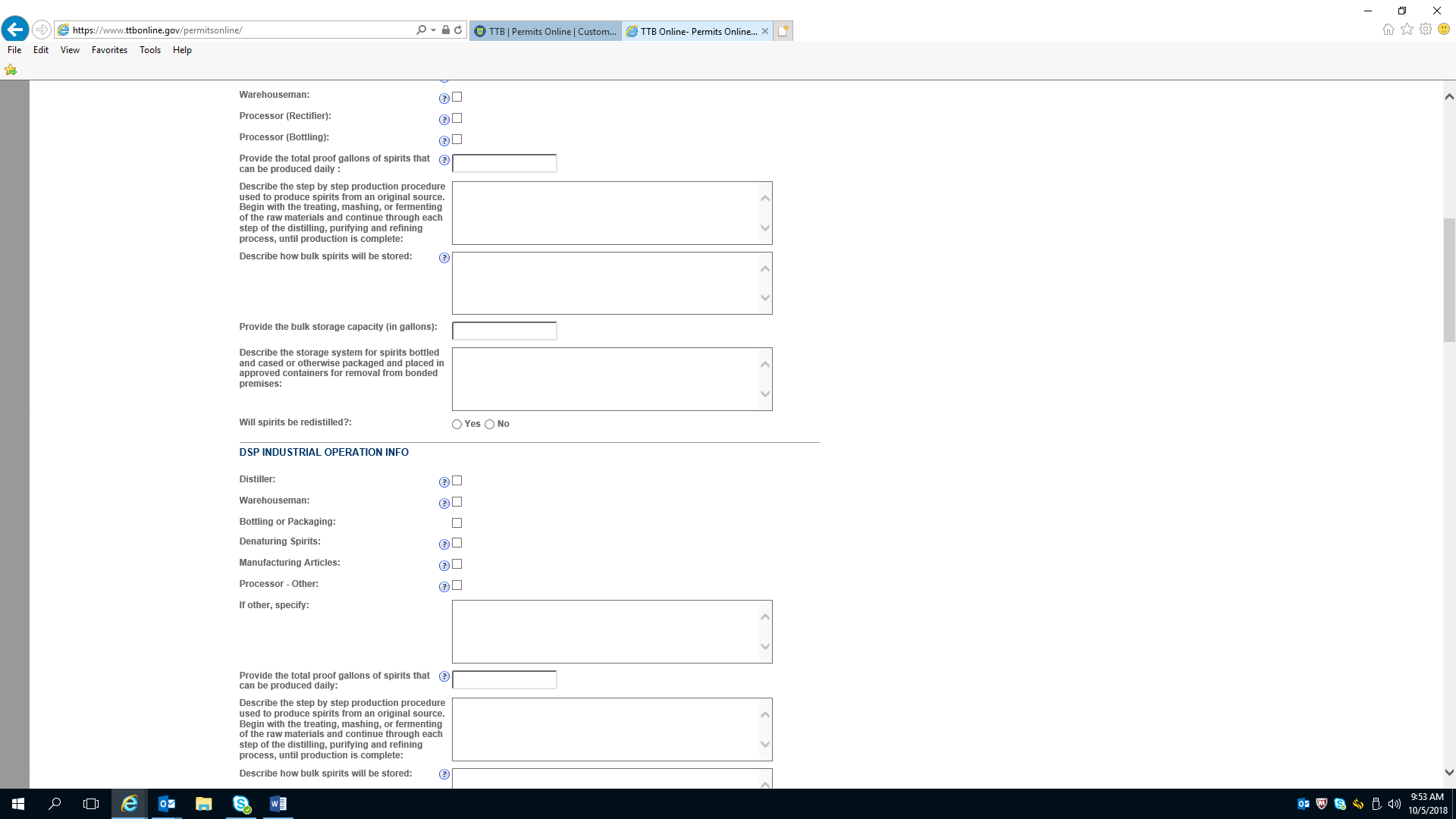Enable the Bottling or Packaging checkbox
This screenshot has width=1456, height=819.
tap(457, 523)
